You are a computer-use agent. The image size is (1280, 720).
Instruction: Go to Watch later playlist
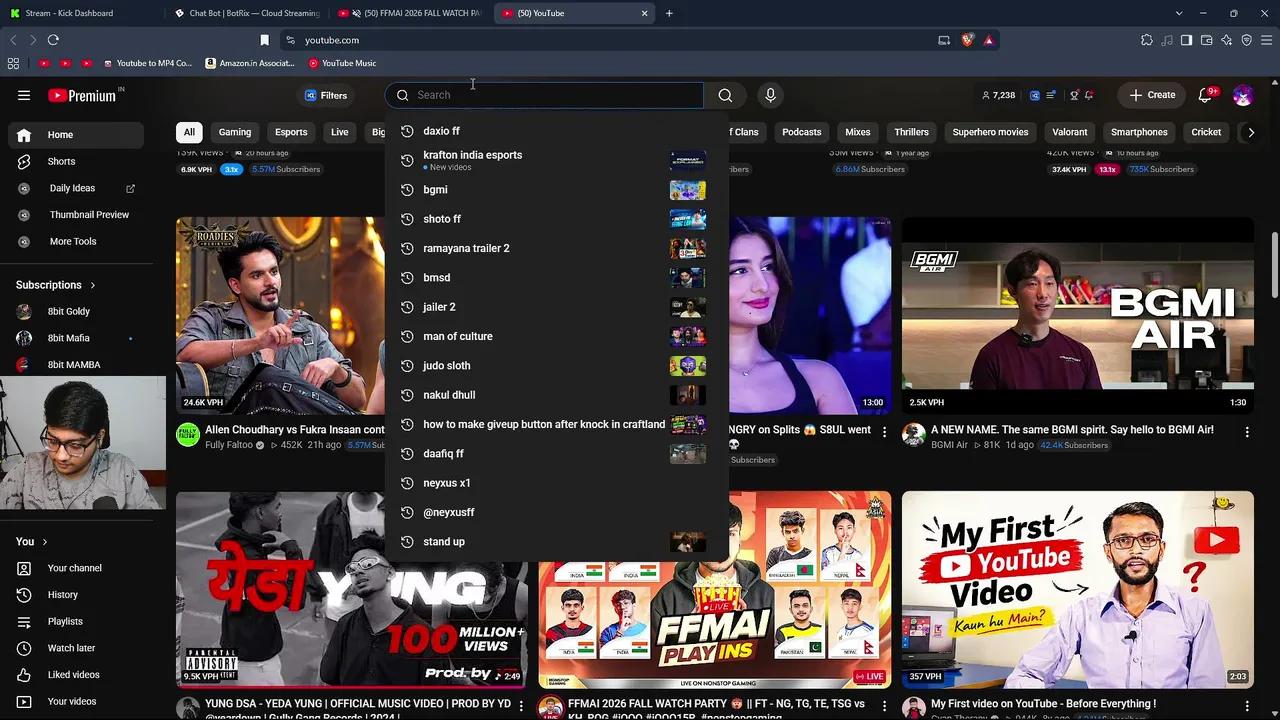click(76, 648)
